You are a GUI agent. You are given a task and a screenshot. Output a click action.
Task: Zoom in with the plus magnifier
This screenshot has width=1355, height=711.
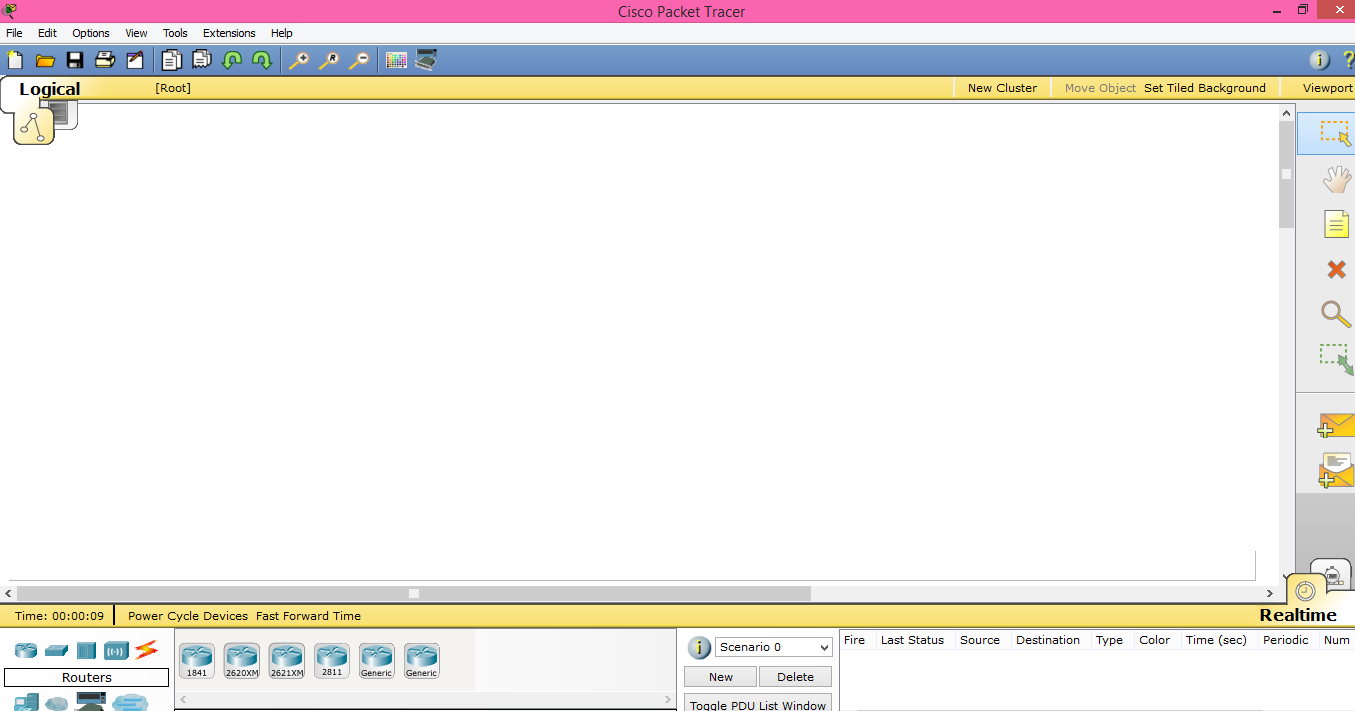click(298, 60)
